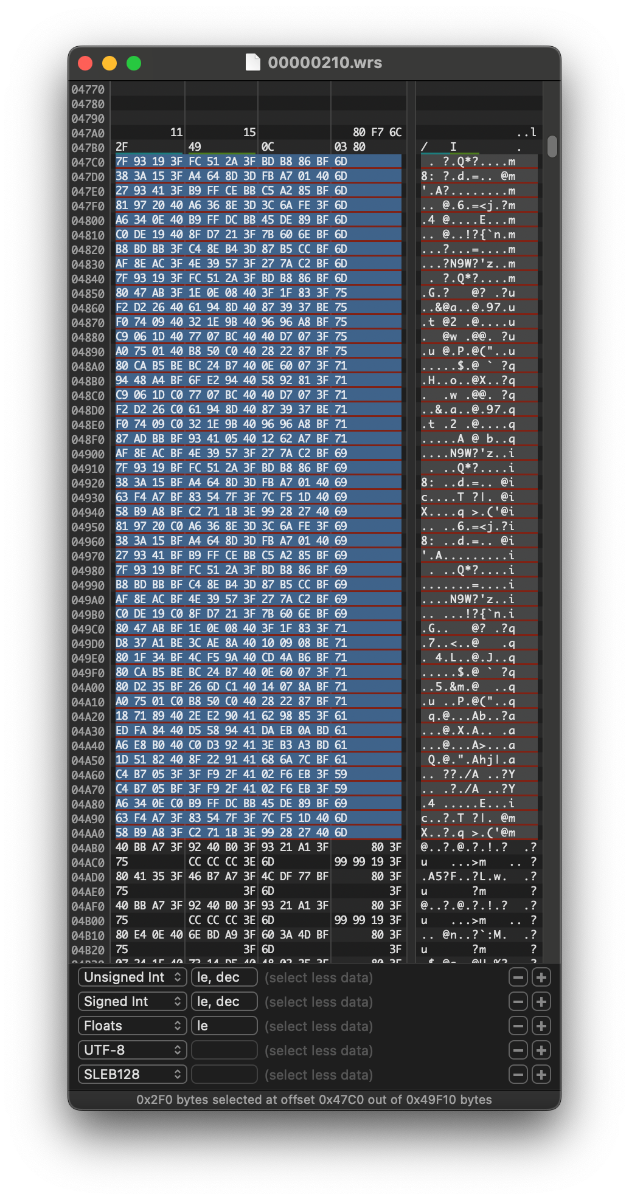This screenshot has height=1200, width=629.
Task: Click minus button on Signed Int row
Action: 517,1001
